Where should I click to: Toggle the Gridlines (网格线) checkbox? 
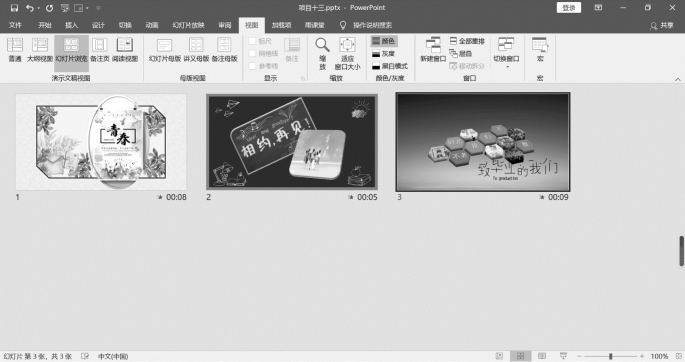click(252, 53)
